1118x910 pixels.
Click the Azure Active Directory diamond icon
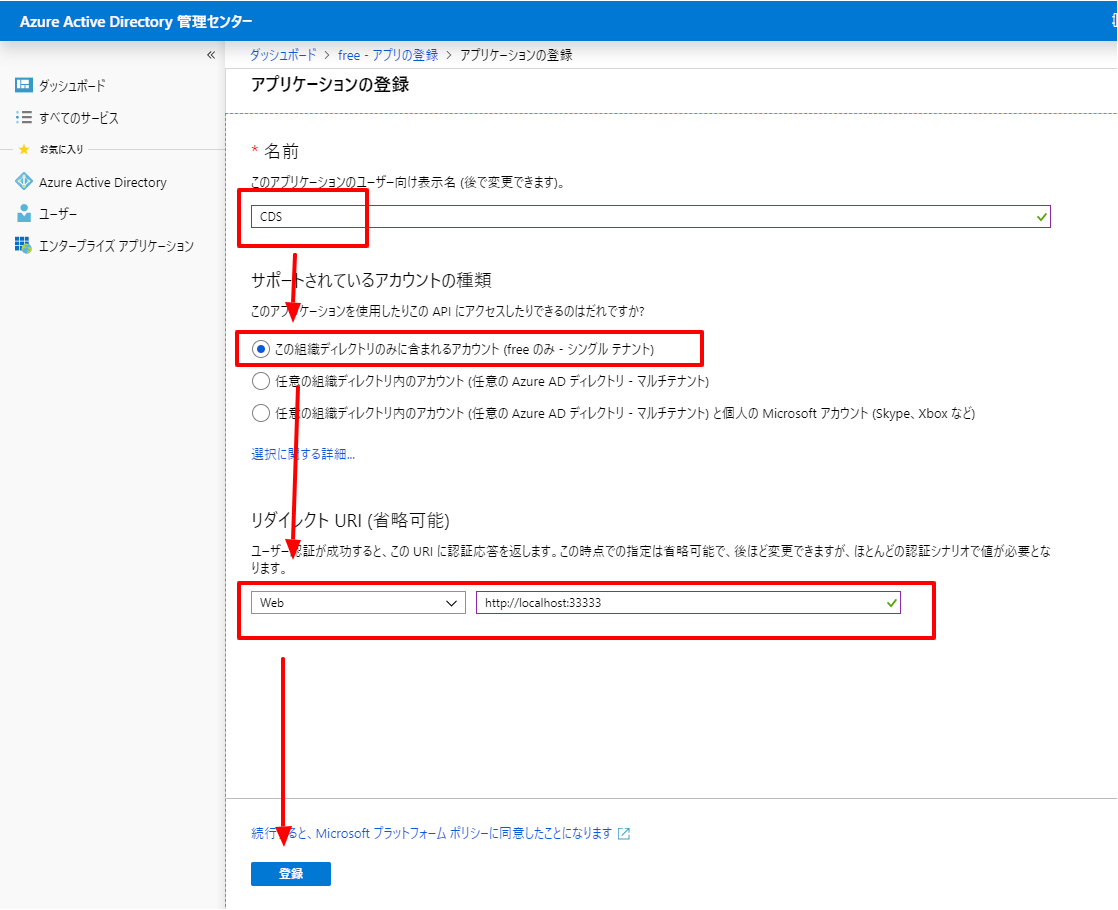point(24,182)
